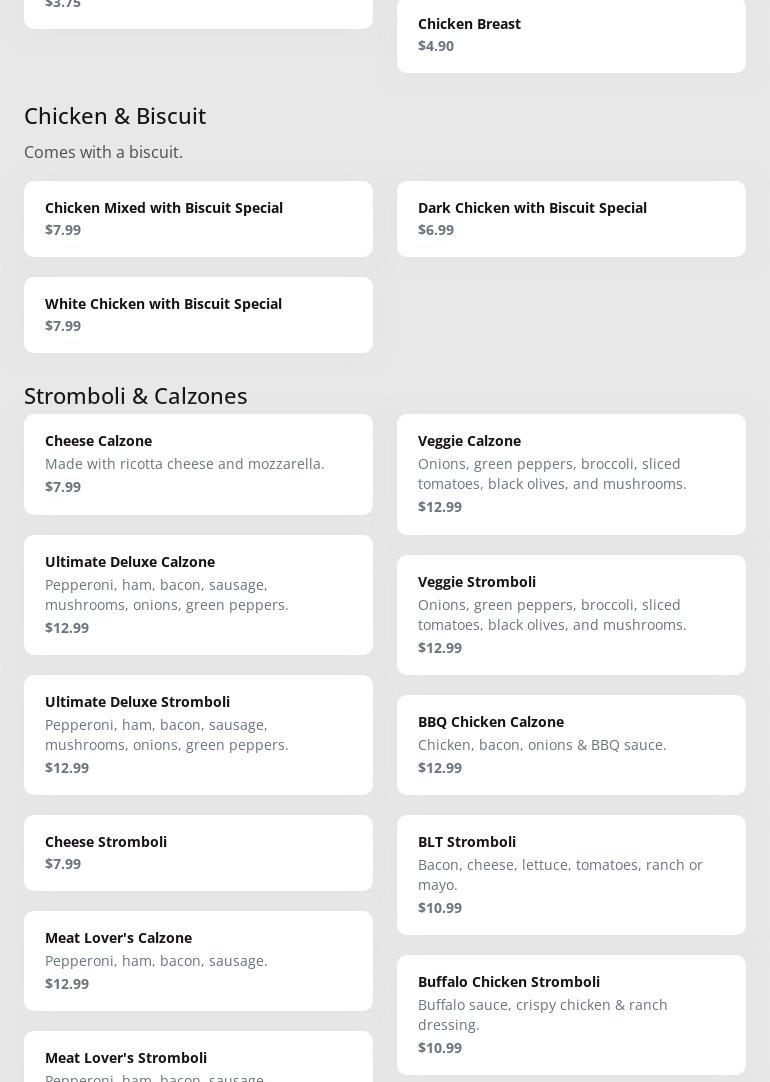Choose the Veggie Stromboli item
Image resolution: width=770 pixels, height=1082 pixels.
(x=571, y=614)
